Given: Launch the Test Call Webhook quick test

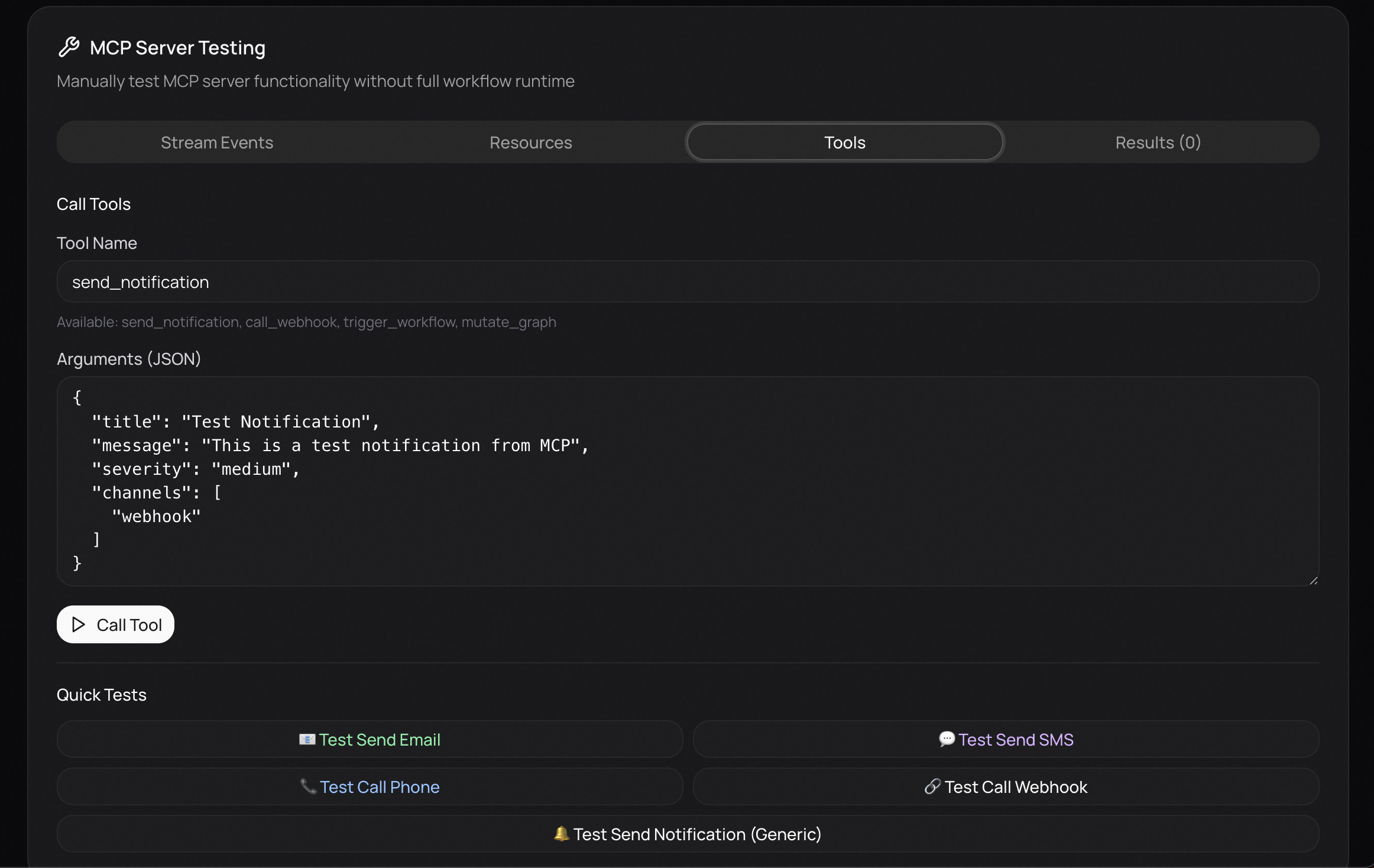Looking at the screenshot, I should (1015, 787).
